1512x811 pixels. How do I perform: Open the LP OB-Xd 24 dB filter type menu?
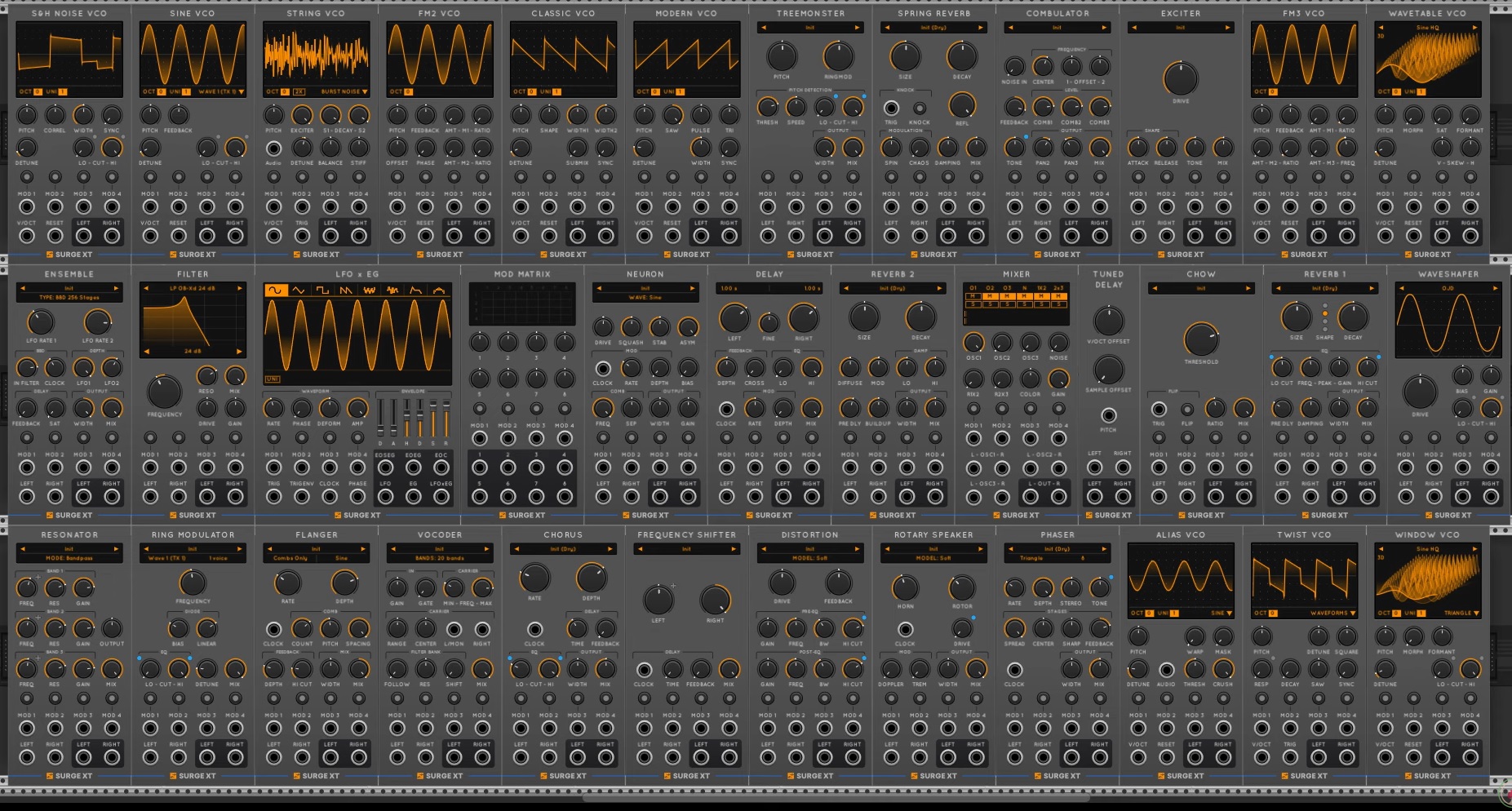(193, 288)
